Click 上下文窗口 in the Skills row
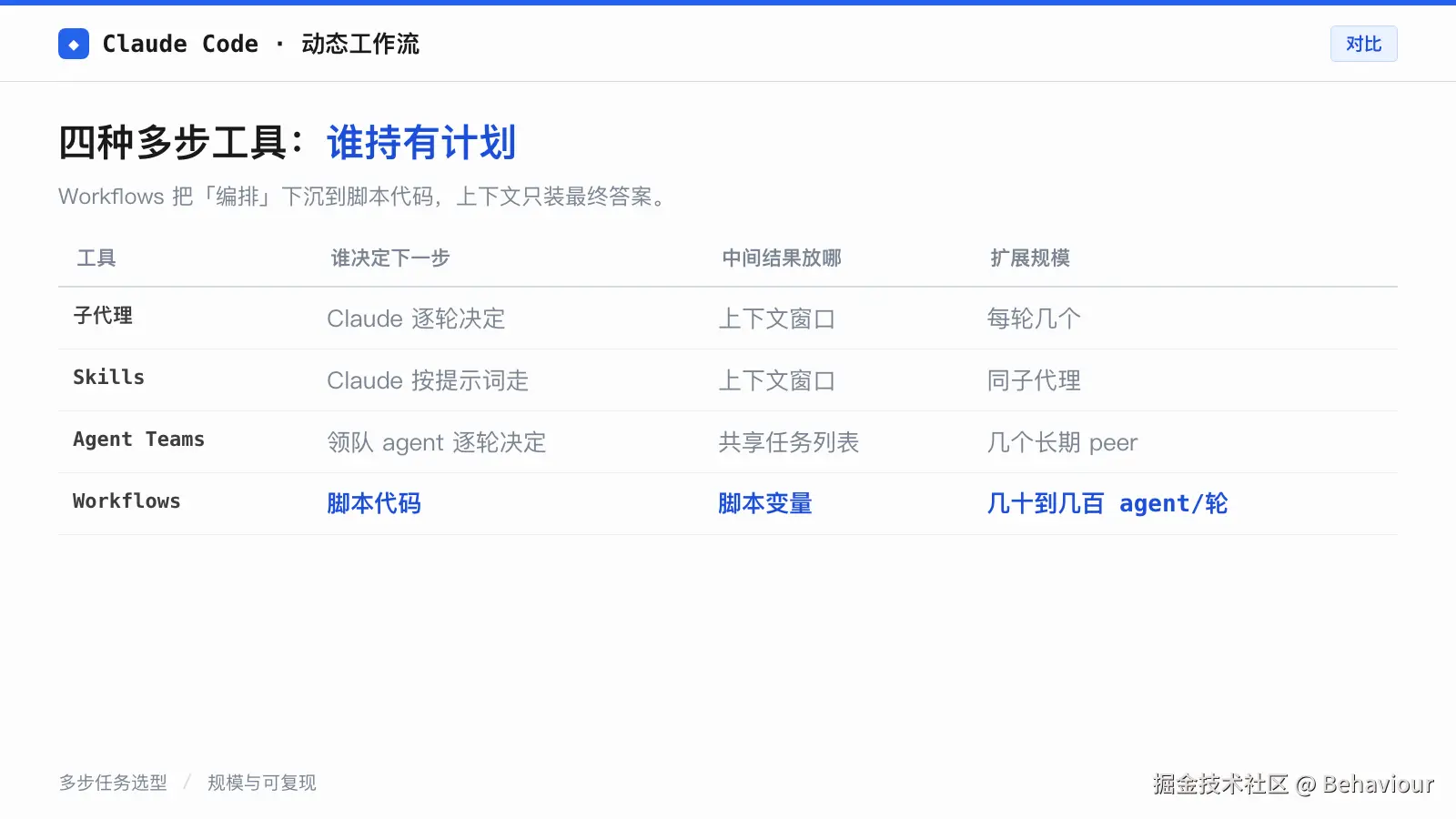This screenshot has height=819, width=1456. tap(777, 380)
